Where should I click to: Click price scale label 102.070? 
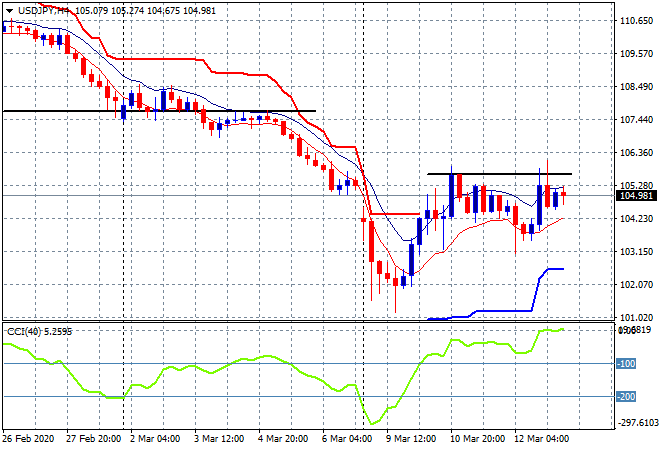[x=636, y=285]
